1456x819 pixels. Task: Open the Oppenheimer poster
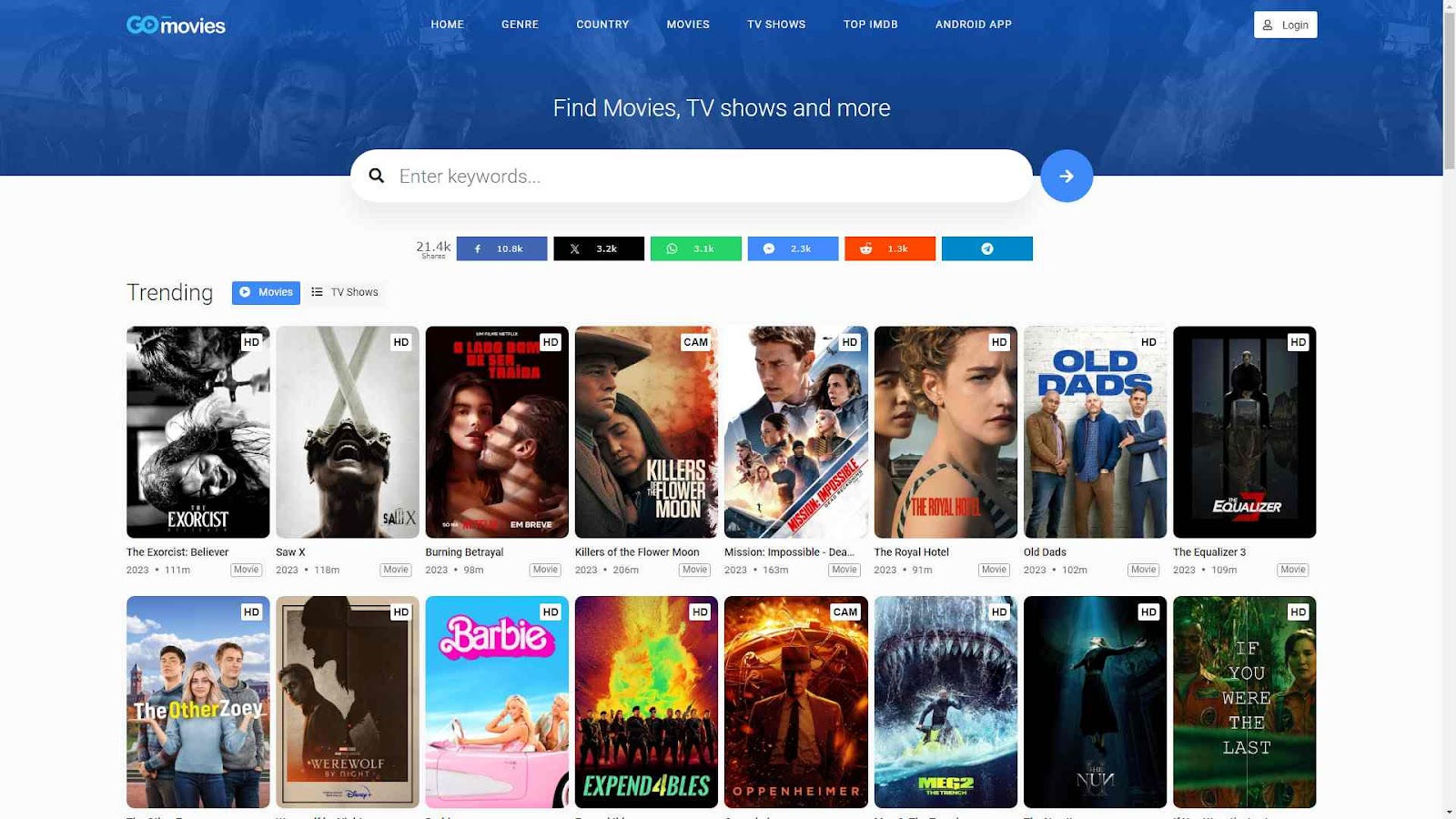coord(796,702)
